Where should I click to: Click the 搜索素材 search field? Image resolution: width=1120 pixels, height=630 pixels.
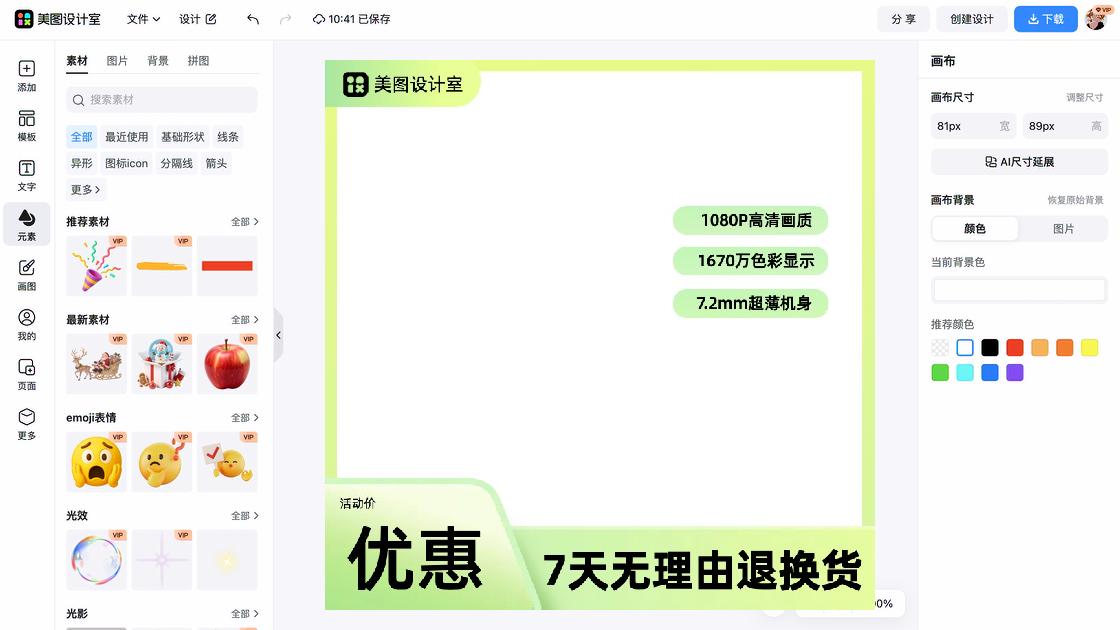point(160,100)
